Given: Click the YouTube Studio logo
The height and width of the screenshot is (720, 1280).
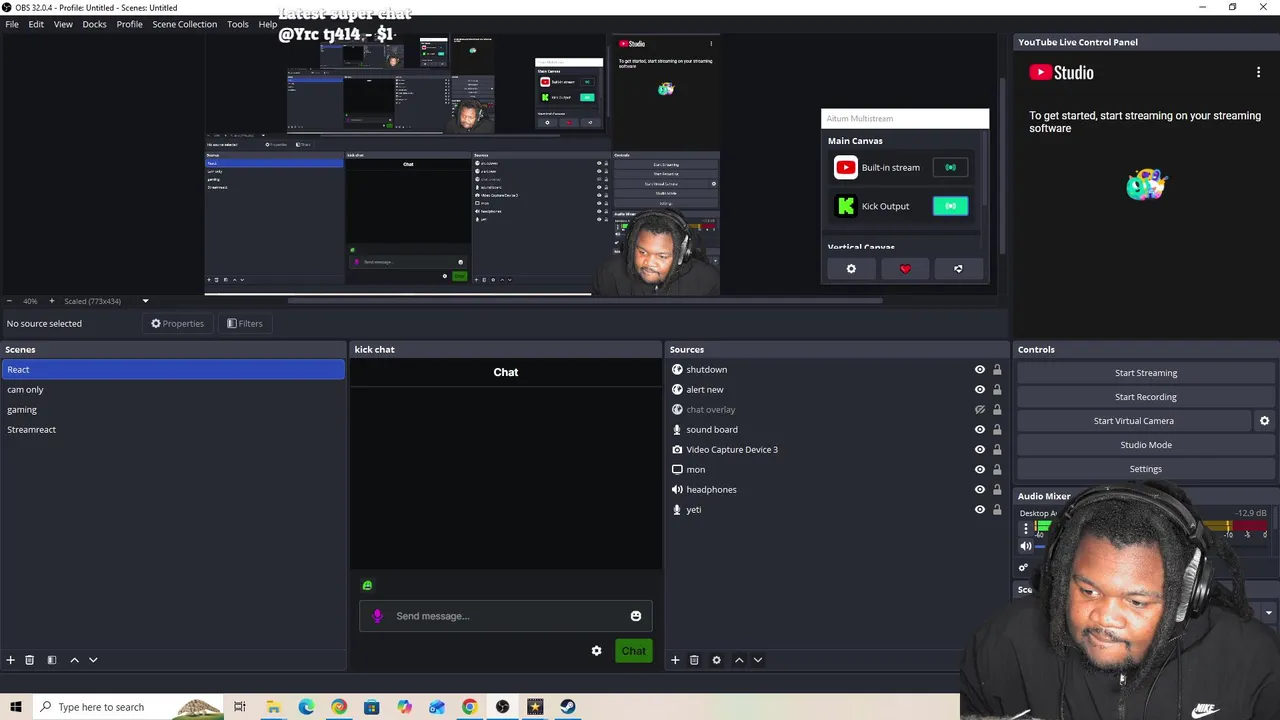Looking at the screenshot, I should pos(1062,72).
